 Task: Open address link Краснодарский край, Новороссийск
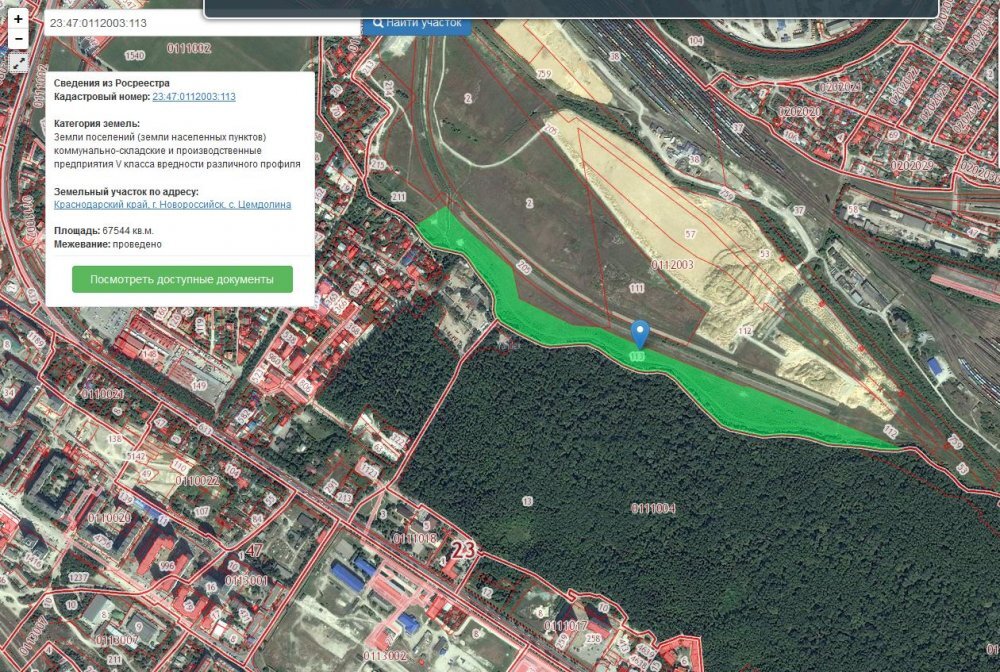pos(172,205)
